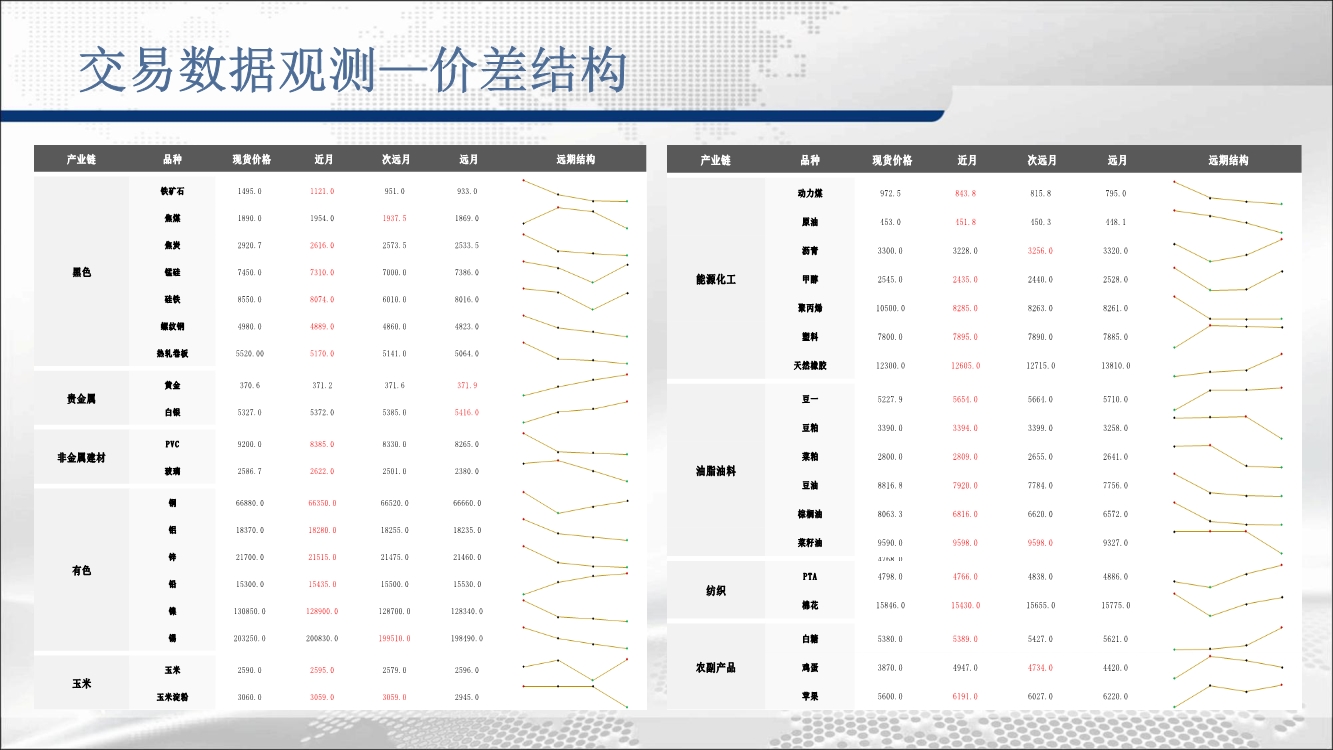Click the 焦煤 variety label

point(172,217)
